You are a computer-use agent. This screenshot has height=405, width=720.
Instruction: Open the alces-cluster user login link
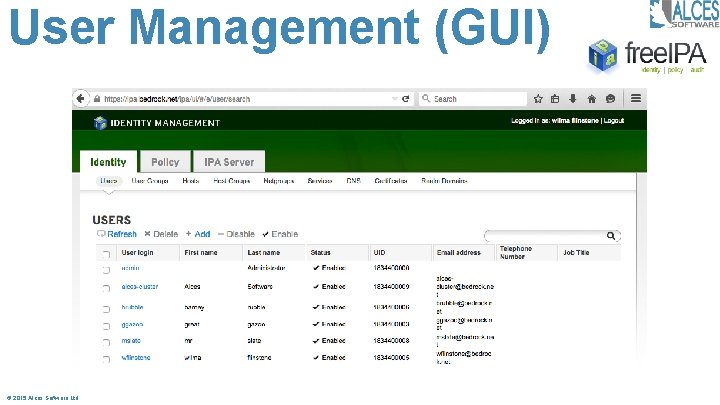point(140,287)
